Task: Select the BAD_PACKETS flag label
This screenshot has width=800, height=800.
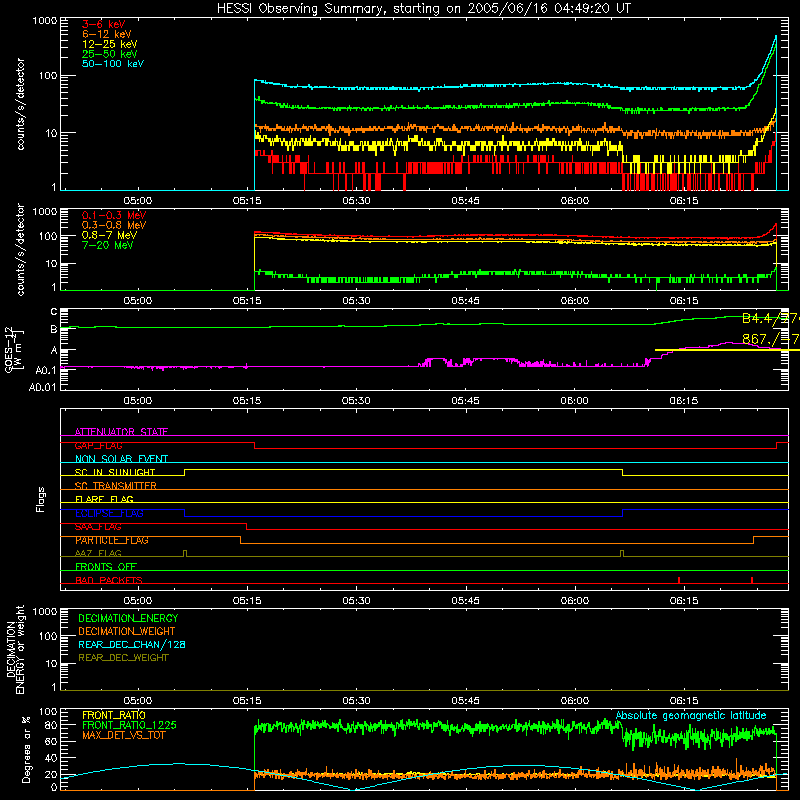Action: click(x=109, y=580)
